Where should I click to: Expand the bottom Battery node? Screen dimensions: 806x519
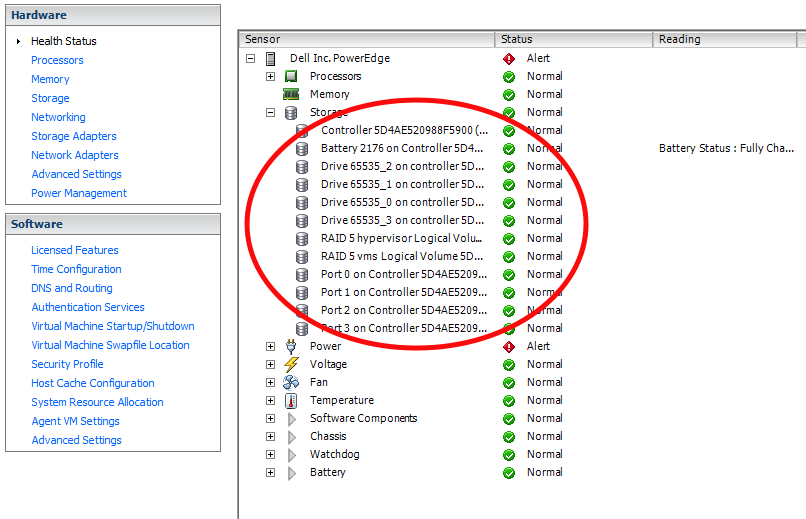[x=270, y=472]
